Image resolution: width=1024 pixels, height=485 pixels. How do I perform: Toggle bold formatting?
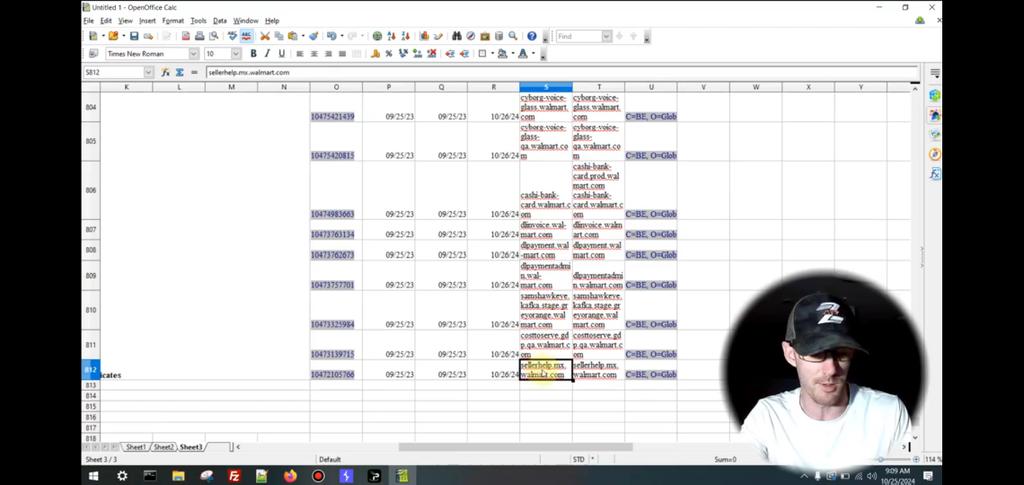[x=253, y=54]
